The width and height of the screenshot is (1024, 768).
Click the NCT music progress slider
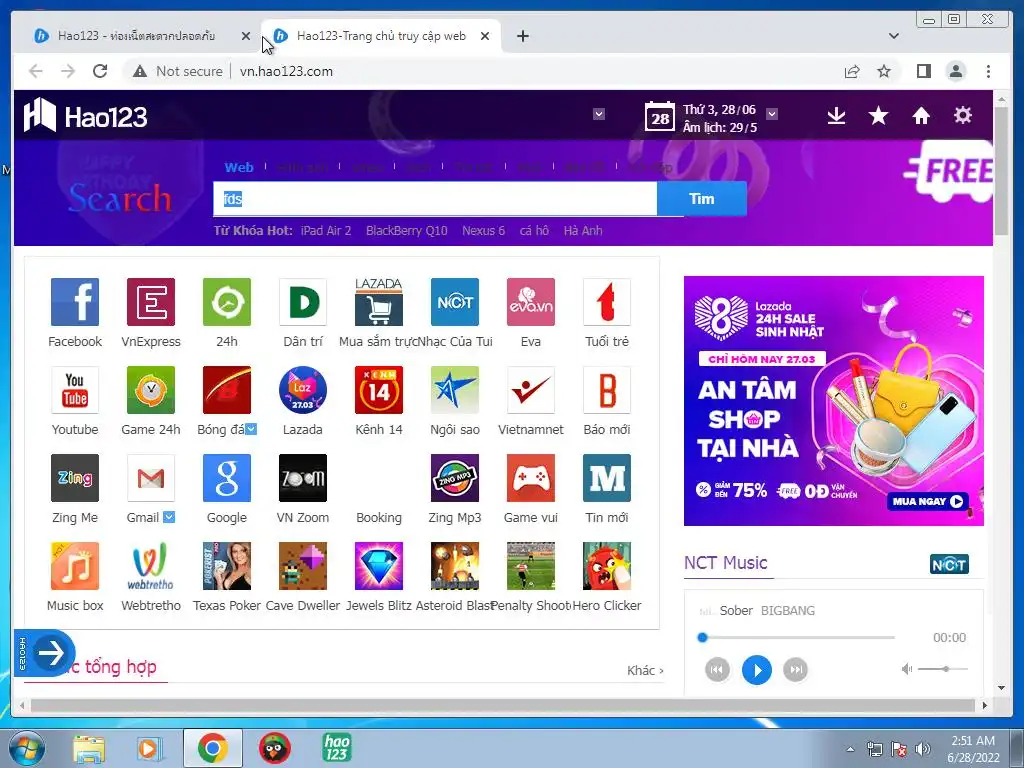(796, 637)
